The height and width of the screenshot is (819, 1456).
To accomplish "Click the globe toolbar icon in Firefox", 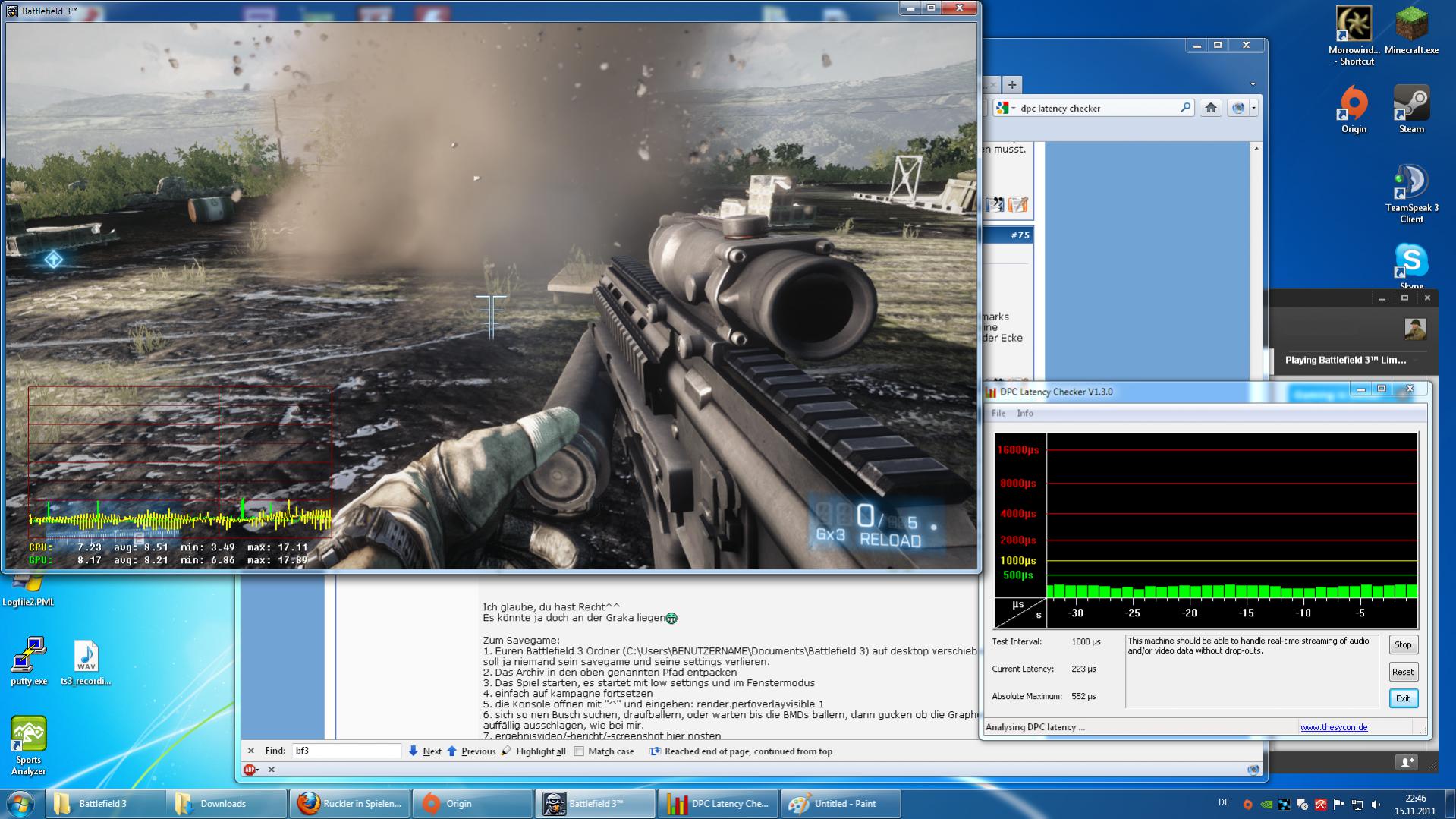I will 1237,108.
